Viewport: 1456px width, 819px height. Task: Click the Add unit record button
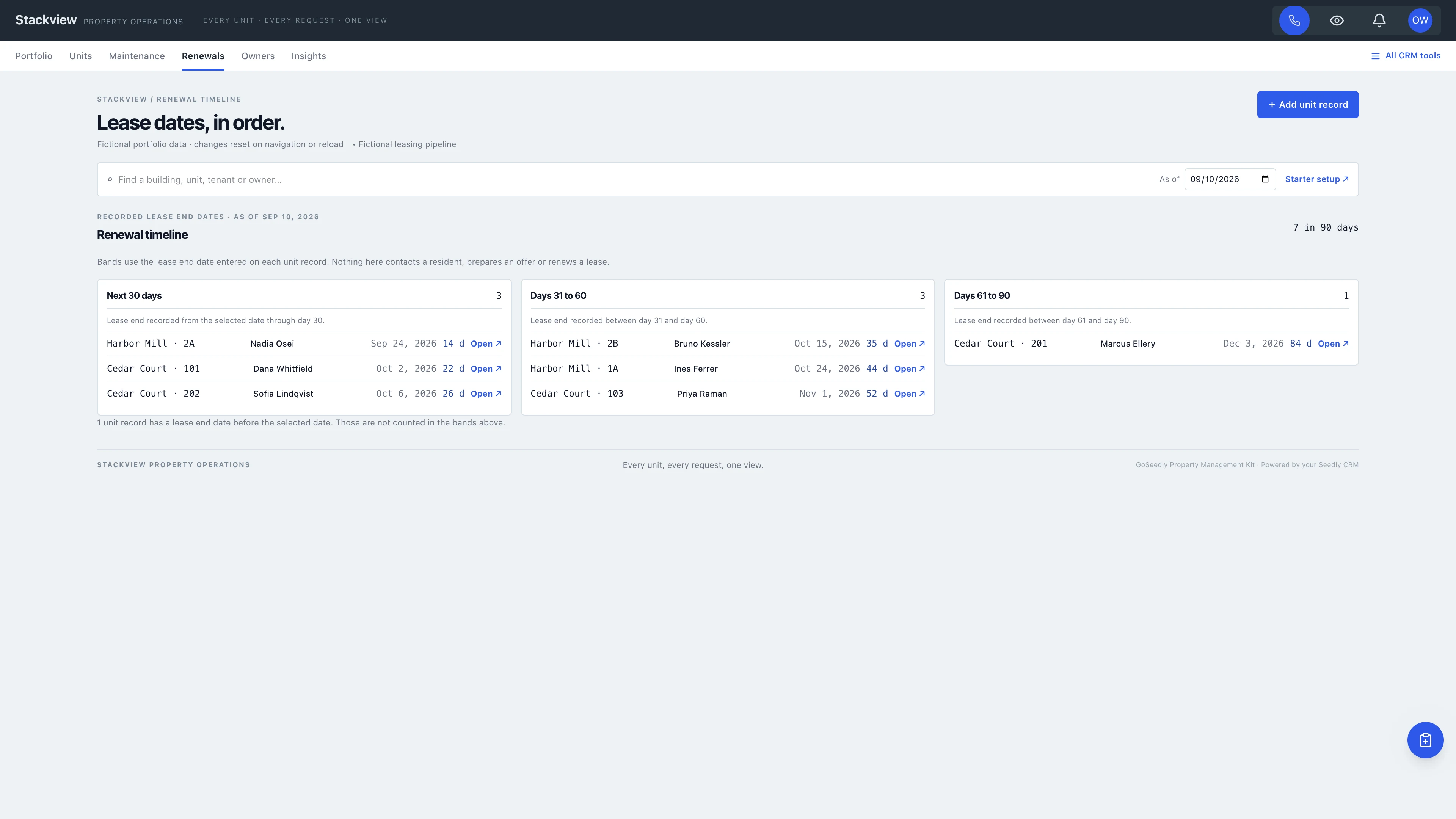pos(1307,105)
